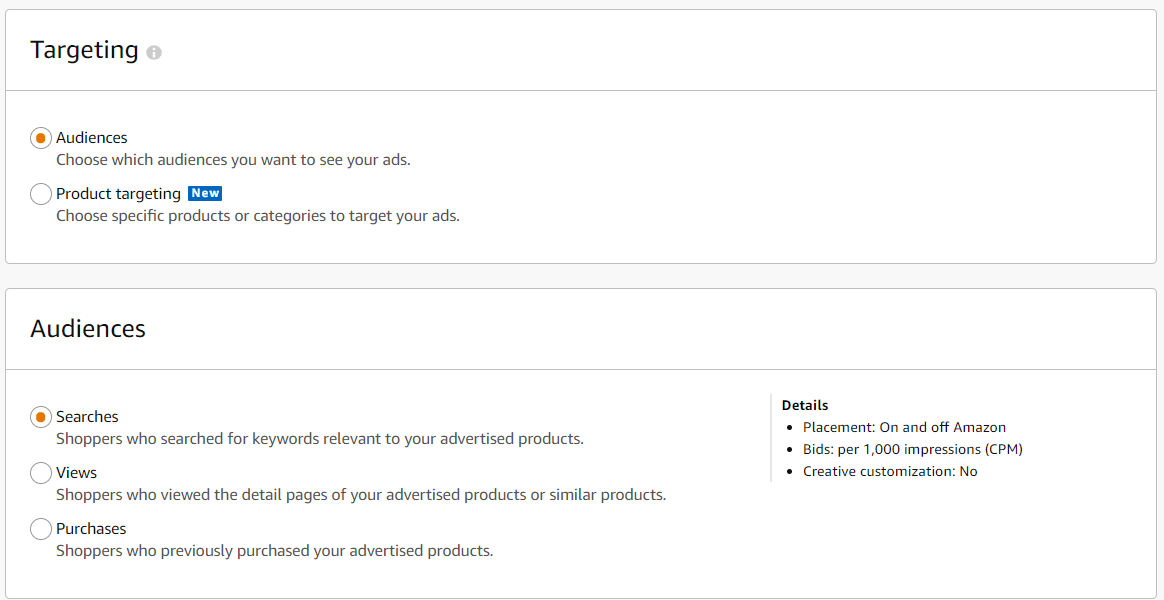Click the Searches label
This screenshot has width=1164, height=600.
(89, 416)
